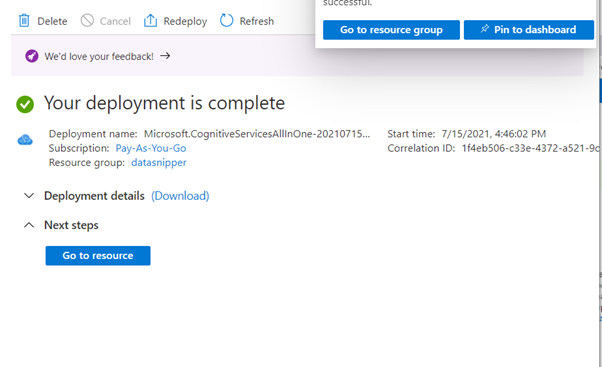602x367 pixels.
Task: Collapse the Next steps section chevron
Action: point(29,225)
